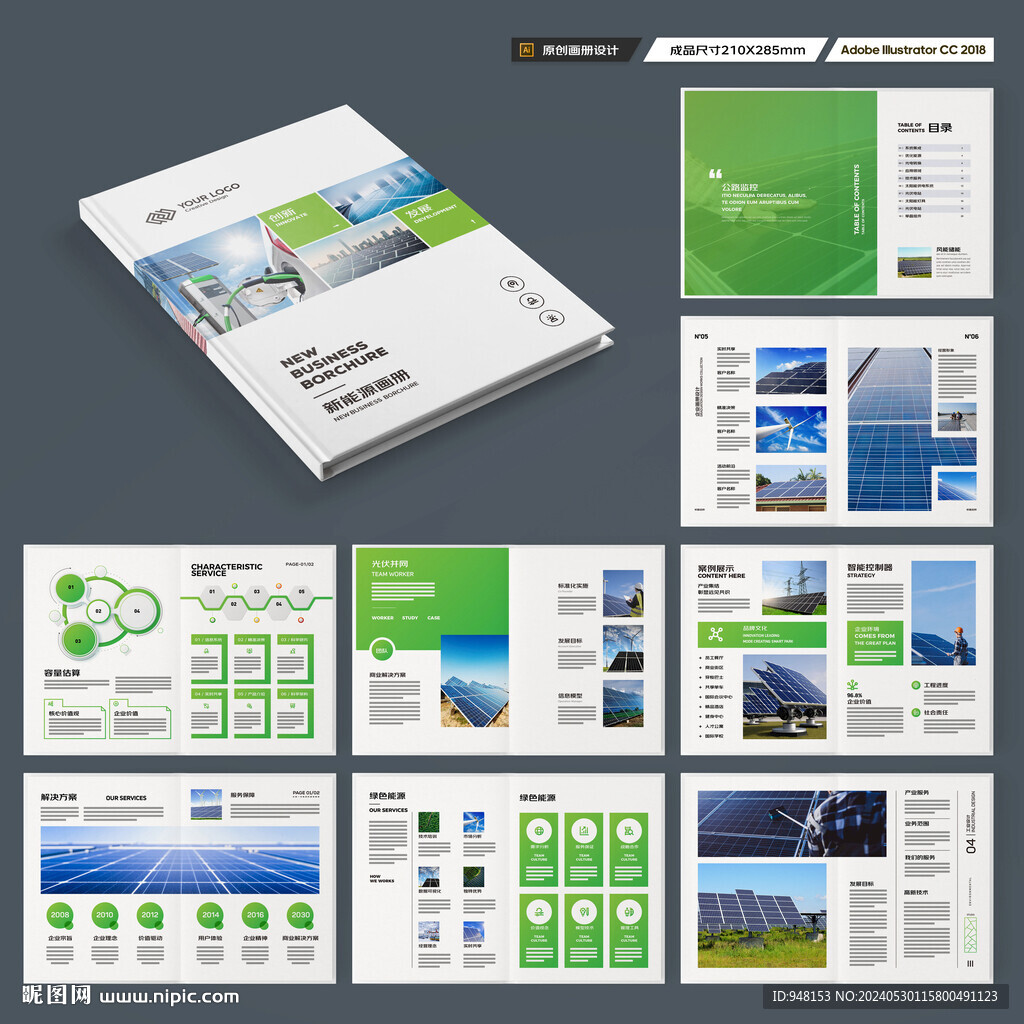Click the 容量估算 heading
Screen dimensions: 1024x1024
point(62,673)
